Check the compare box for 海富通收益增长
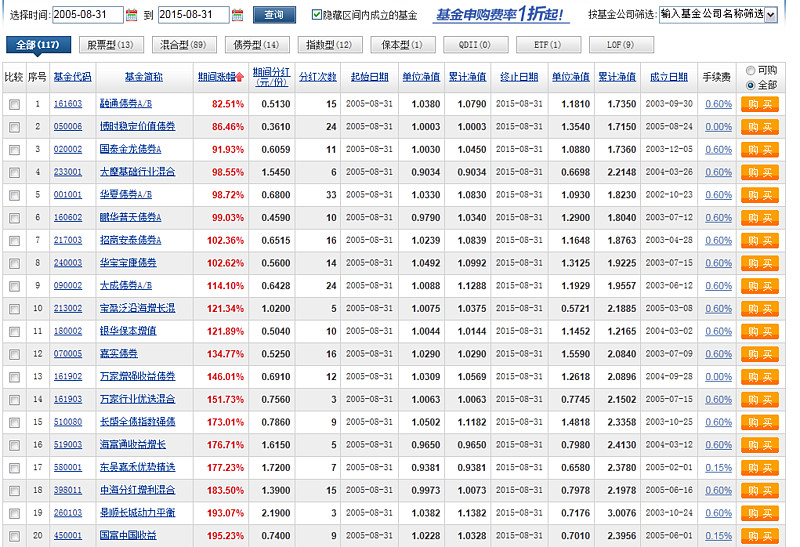Image resolution: width=800 pixels, height=547 pixels. click(x=14, y=444)
